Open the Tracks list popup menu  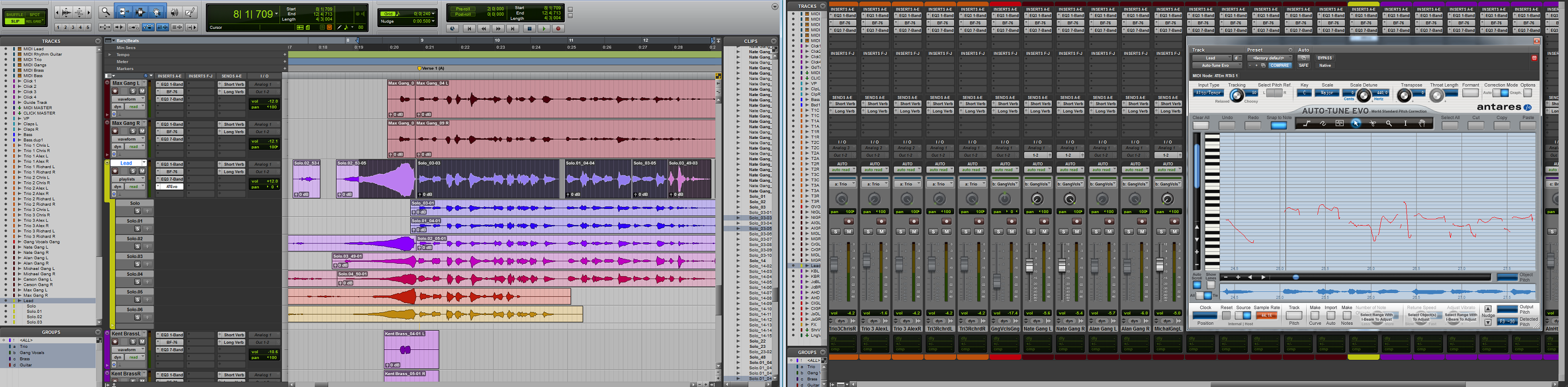click(x=98, y=41)
